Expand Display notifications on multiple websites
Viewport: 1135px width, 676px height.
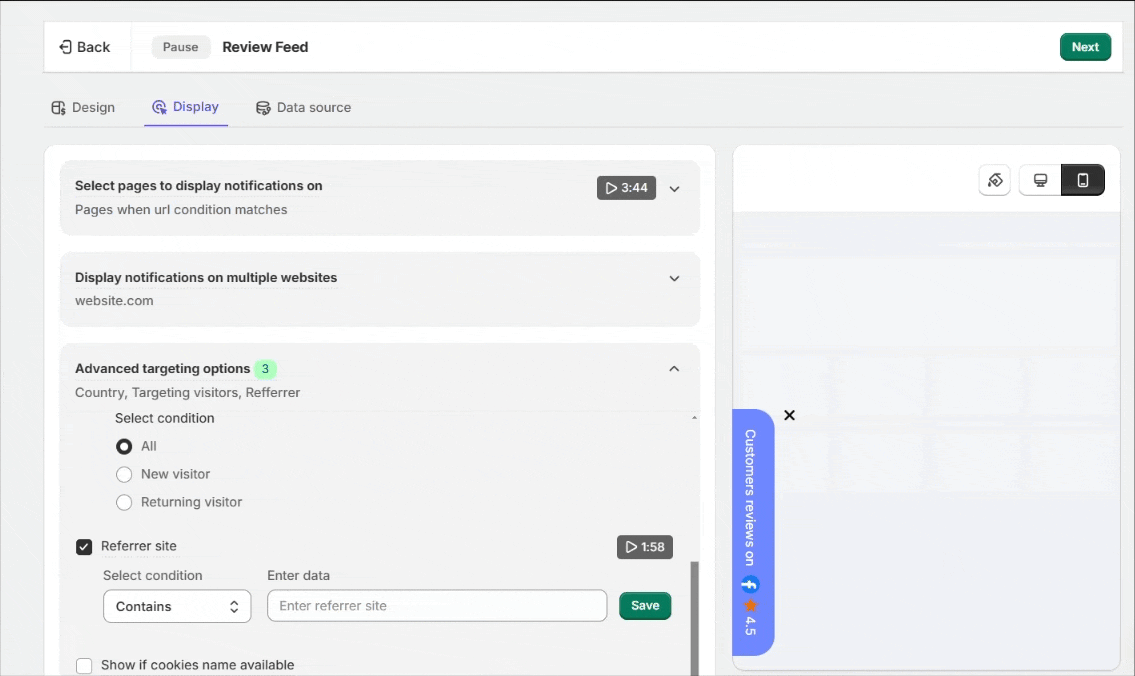click(674, 279)
